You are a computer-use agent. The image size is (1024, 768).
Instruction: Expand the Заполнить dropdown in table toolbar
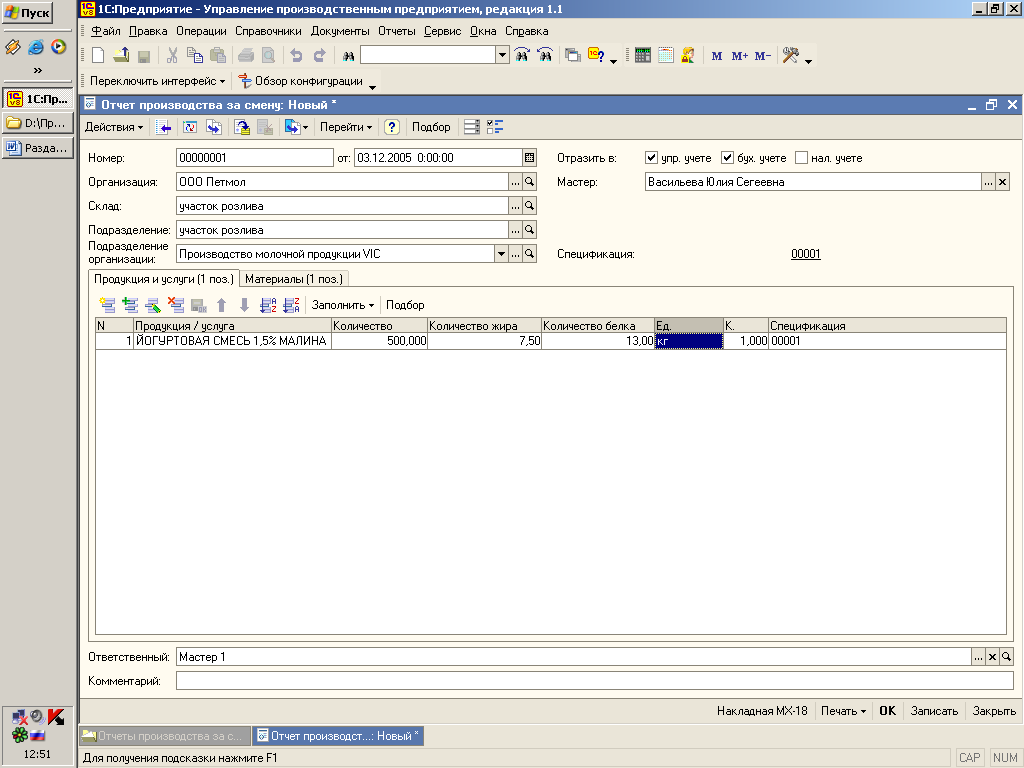point(342,304)
